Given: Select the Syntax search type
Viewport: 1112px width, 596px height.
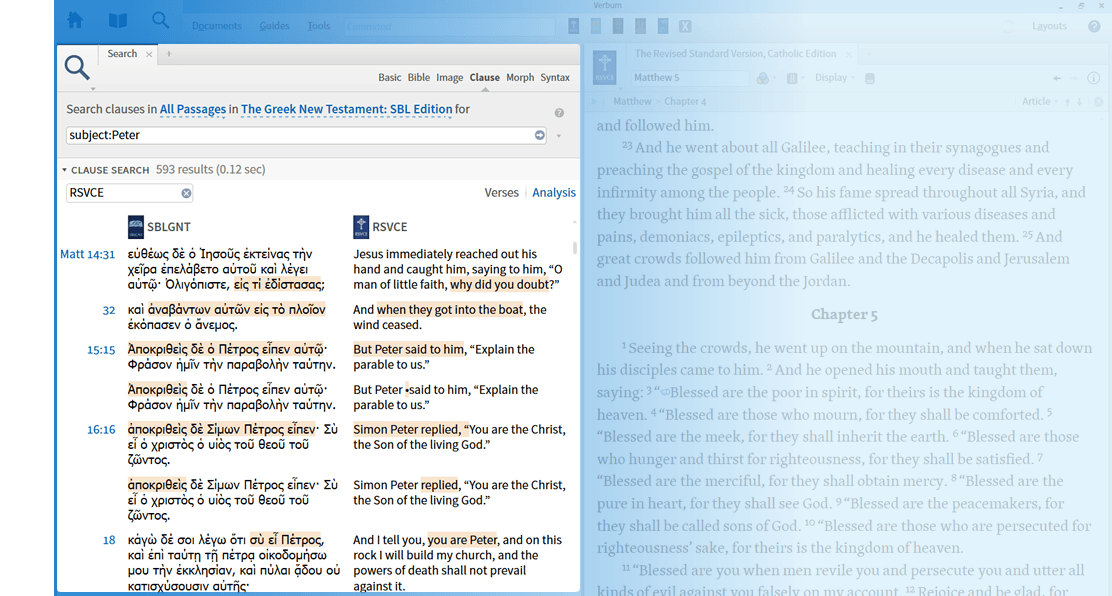Looking at the screenshot, I should point(555,78).
